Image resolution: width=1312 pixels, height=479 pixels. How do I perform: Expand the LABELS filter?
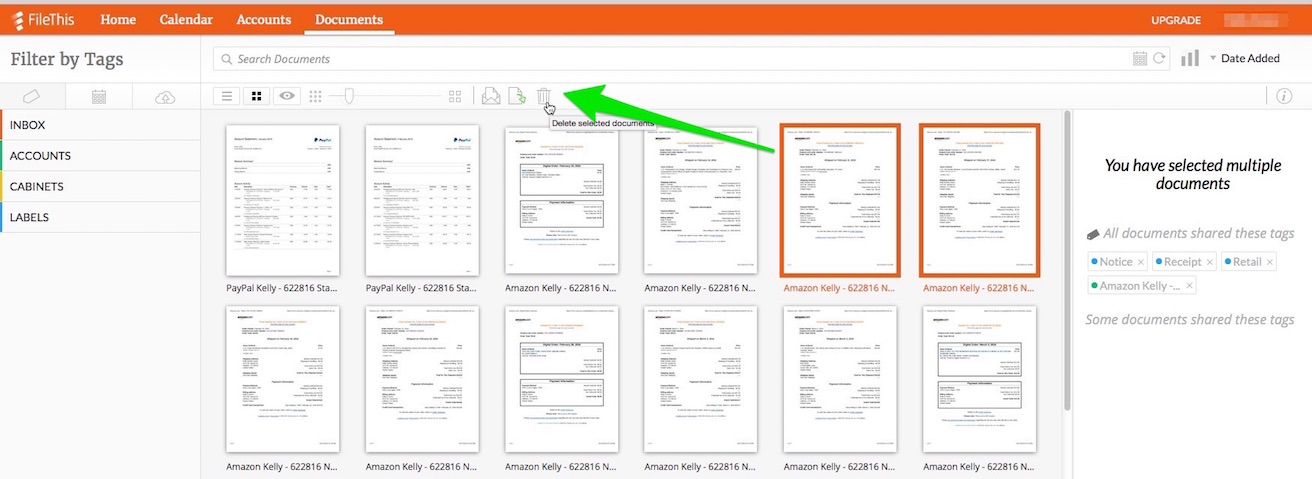coord(100,217)
